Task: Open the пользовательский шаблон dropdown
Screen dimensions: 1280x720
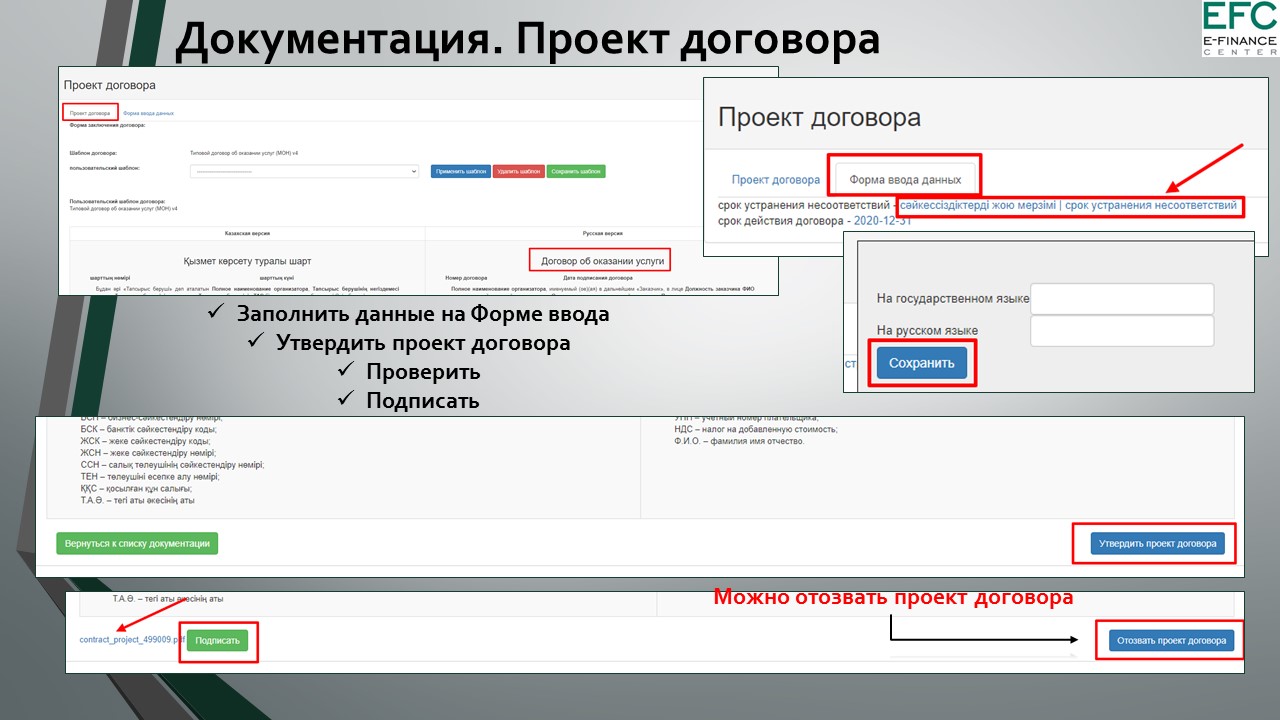Action: click(304, 171)
